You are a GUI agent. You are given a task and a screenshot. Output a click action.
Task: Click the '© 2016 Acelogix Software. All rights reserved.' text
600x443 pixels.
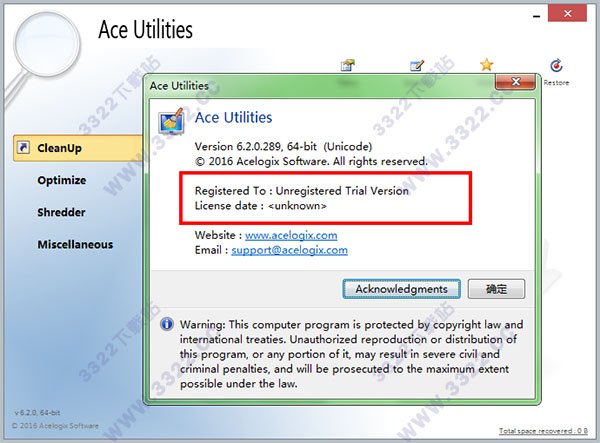(311, 161)
